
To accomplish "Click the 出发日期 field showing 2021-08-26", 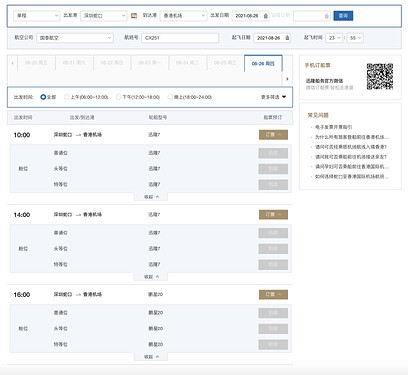I will (x=250, y=16).
